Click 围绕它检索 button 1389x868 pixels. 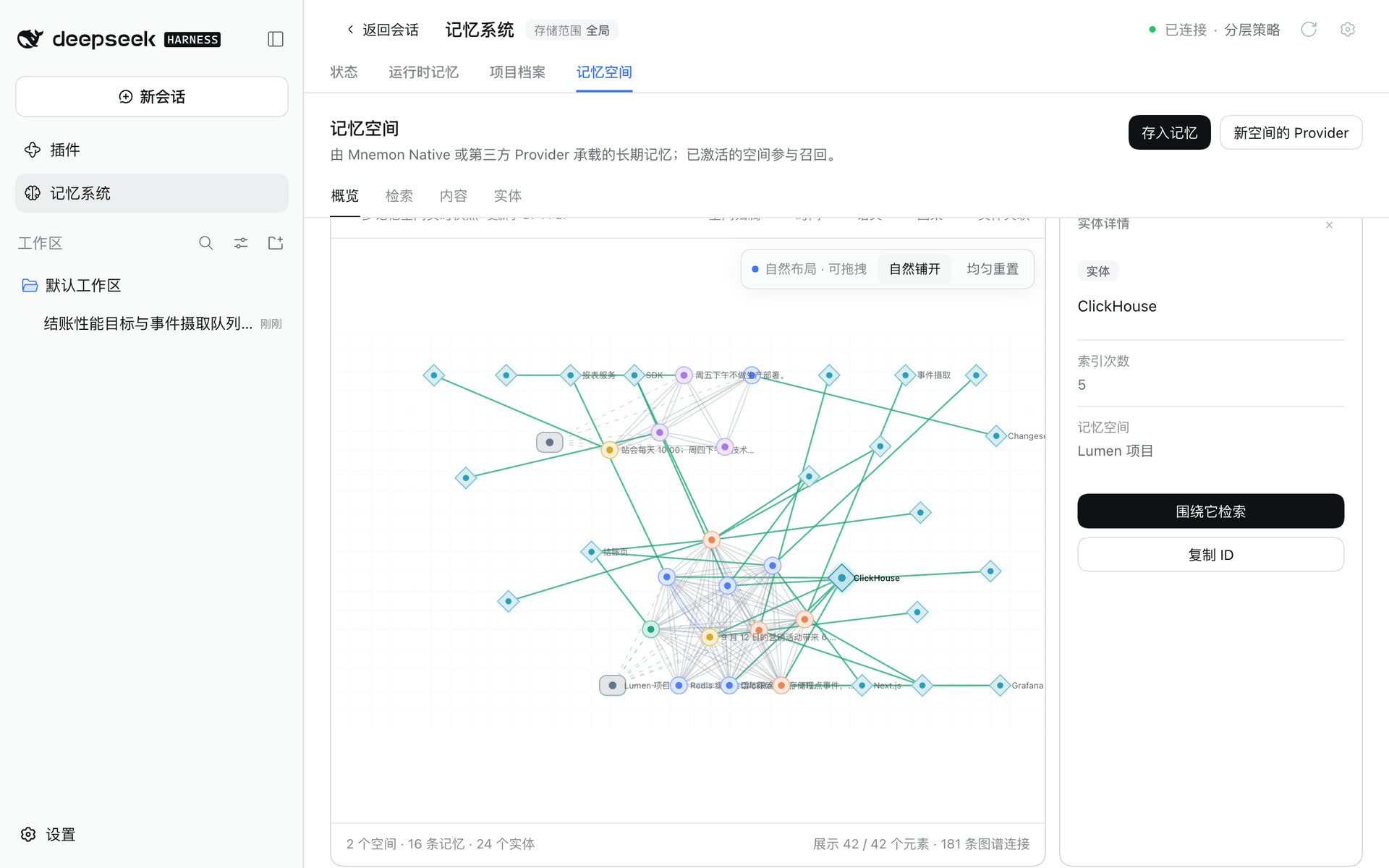[x=1210, y=511]
